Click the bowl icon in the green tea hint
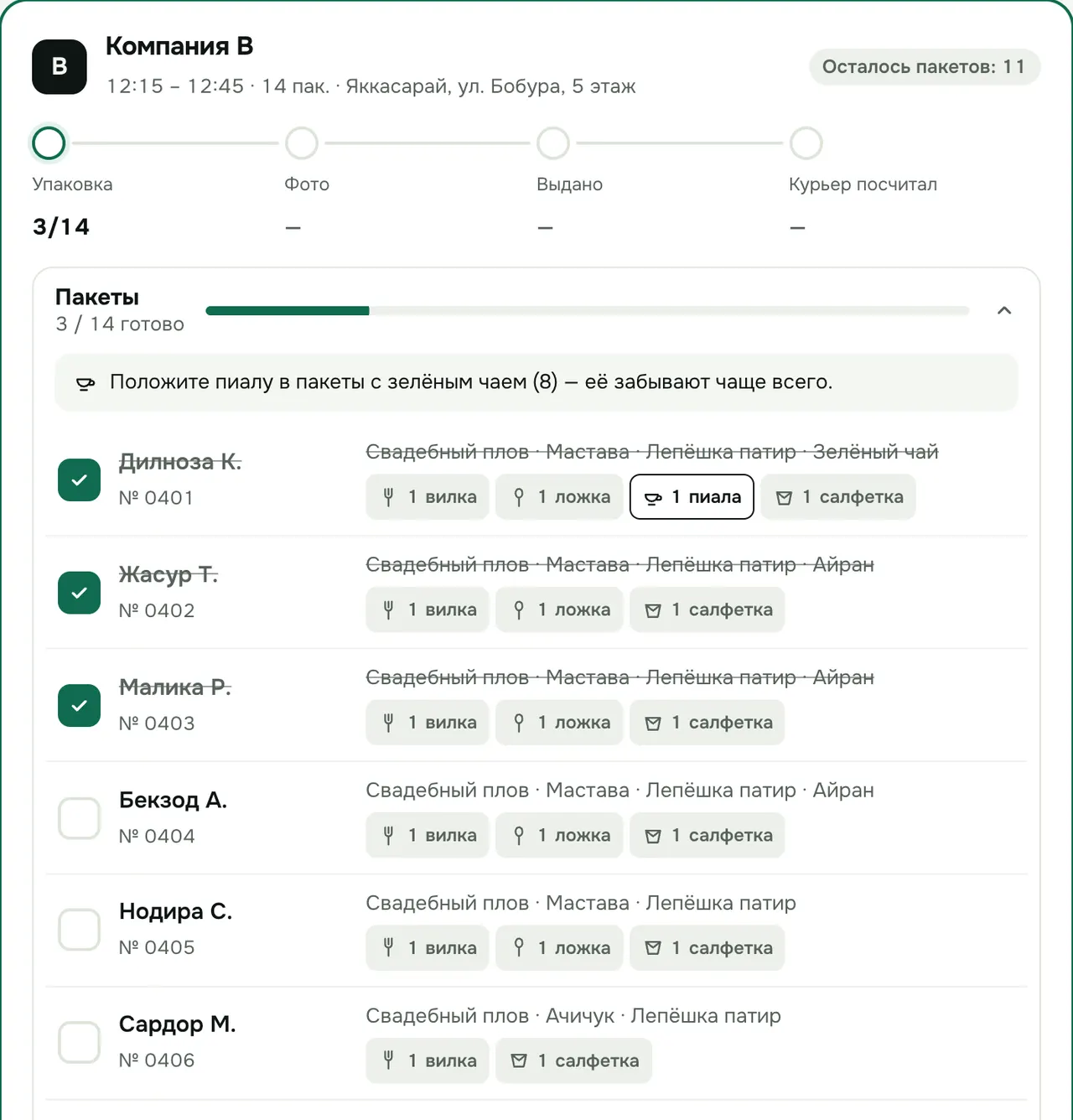Image resolution: width=1073 pixels, height=1120 pixels. tap(86, 383)
